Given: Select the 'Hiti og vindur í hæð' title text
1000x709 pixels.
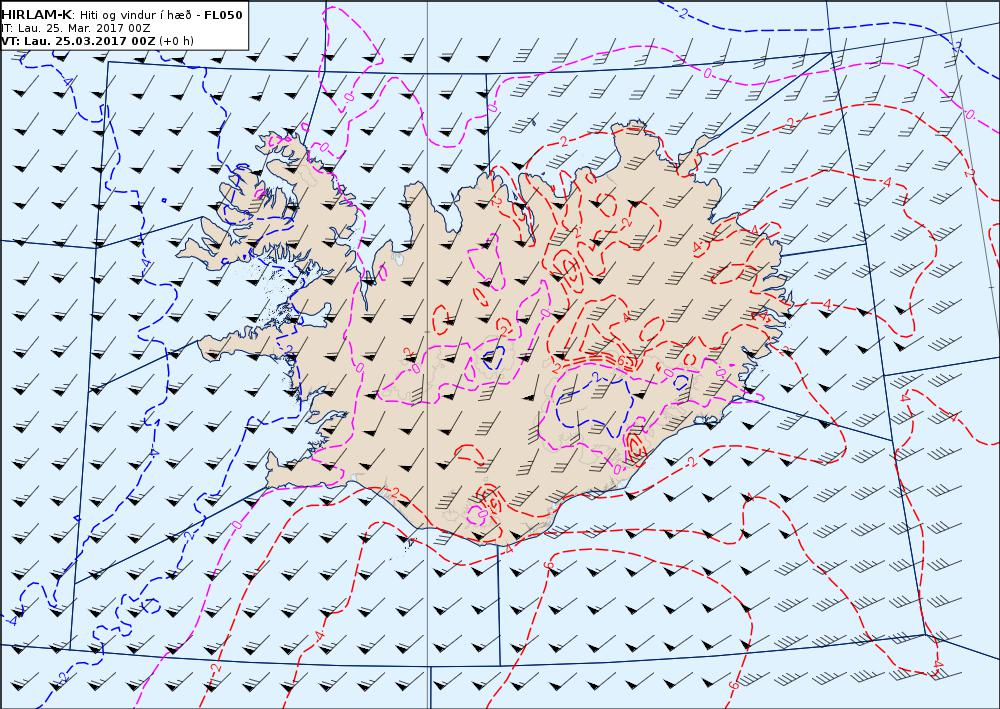Looking at the screenshot, I should point(138,15).
